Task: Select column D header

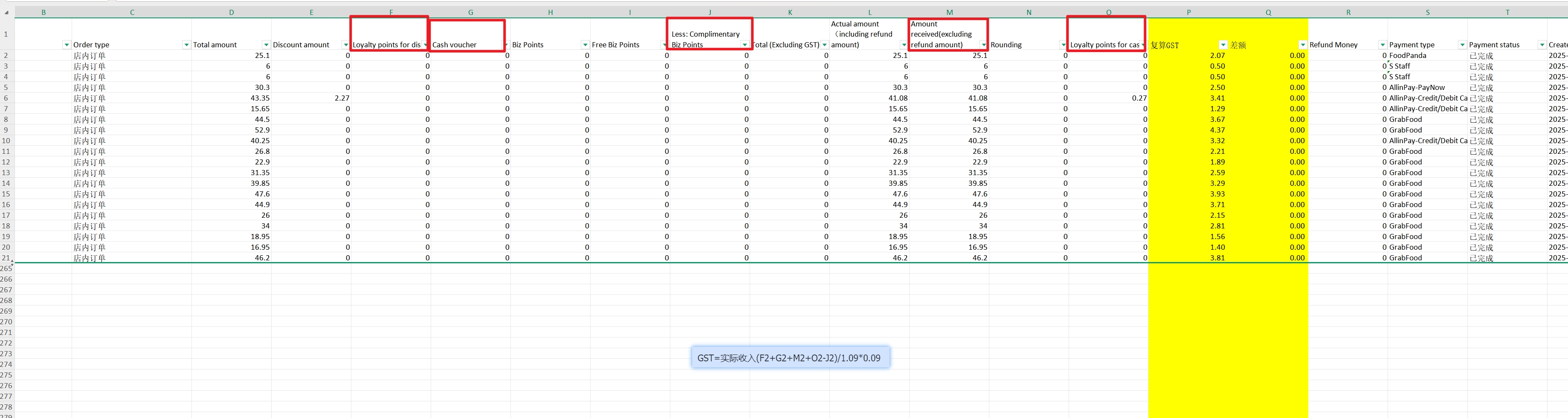Action: [x=231, y=12]
